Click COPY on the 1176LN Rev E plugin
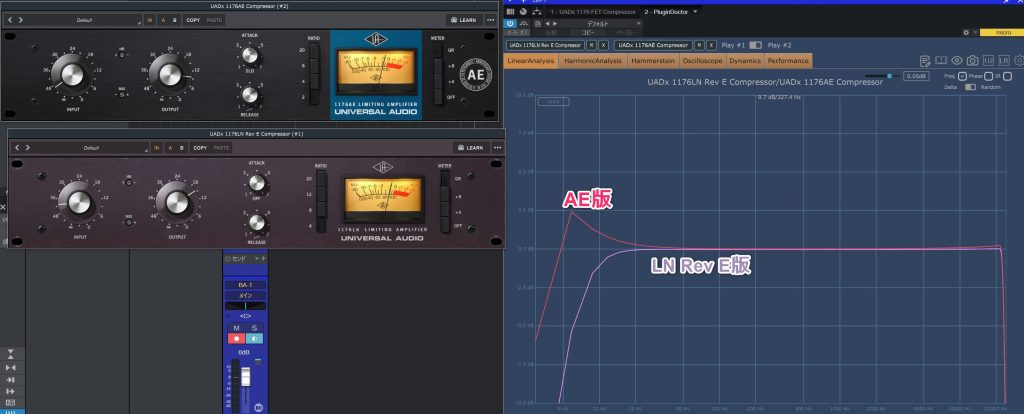1024x414 pixels. pyautogui.click(x=200, y=147)
